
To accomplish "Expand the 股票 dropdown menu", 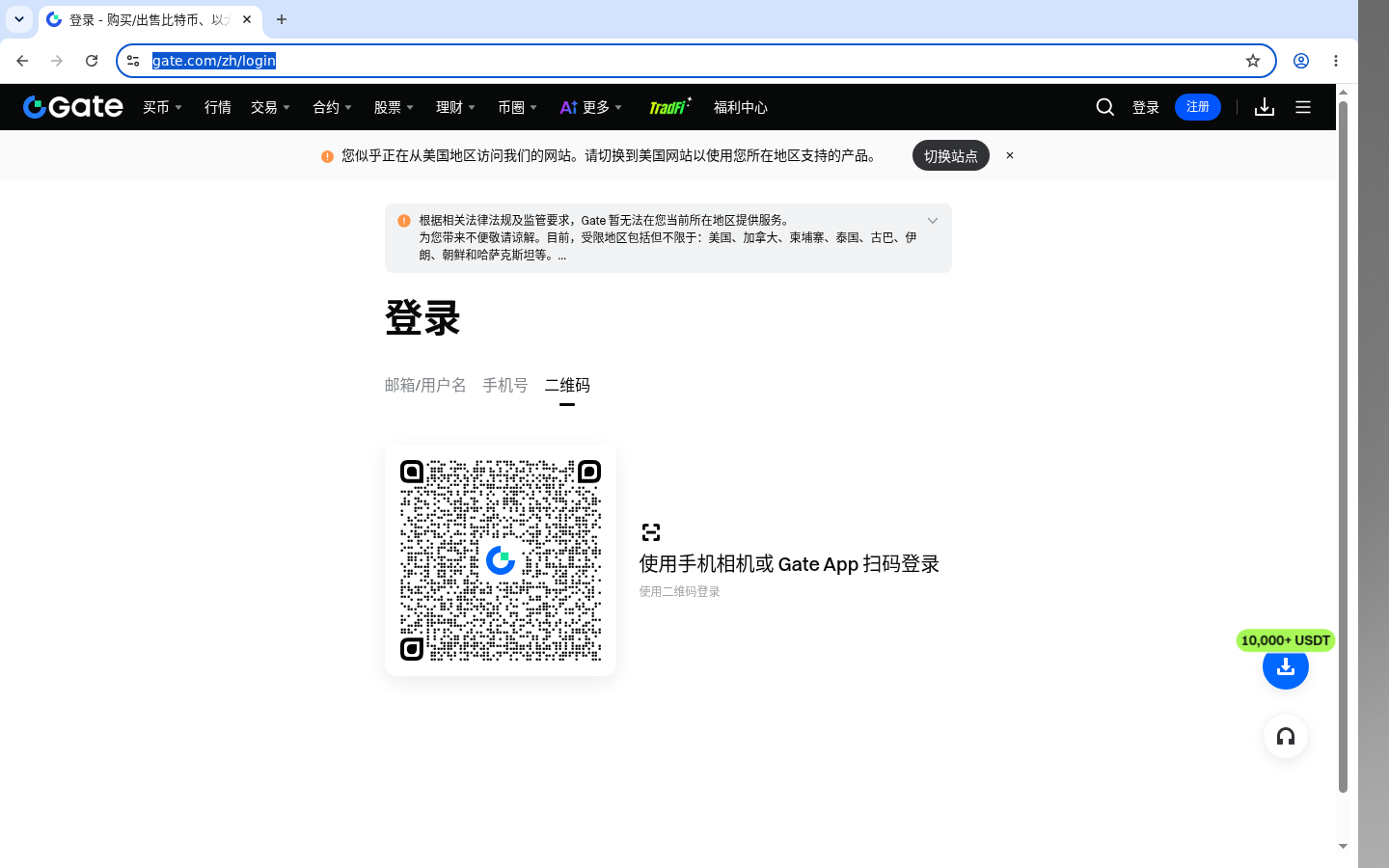I will (394, 107).
